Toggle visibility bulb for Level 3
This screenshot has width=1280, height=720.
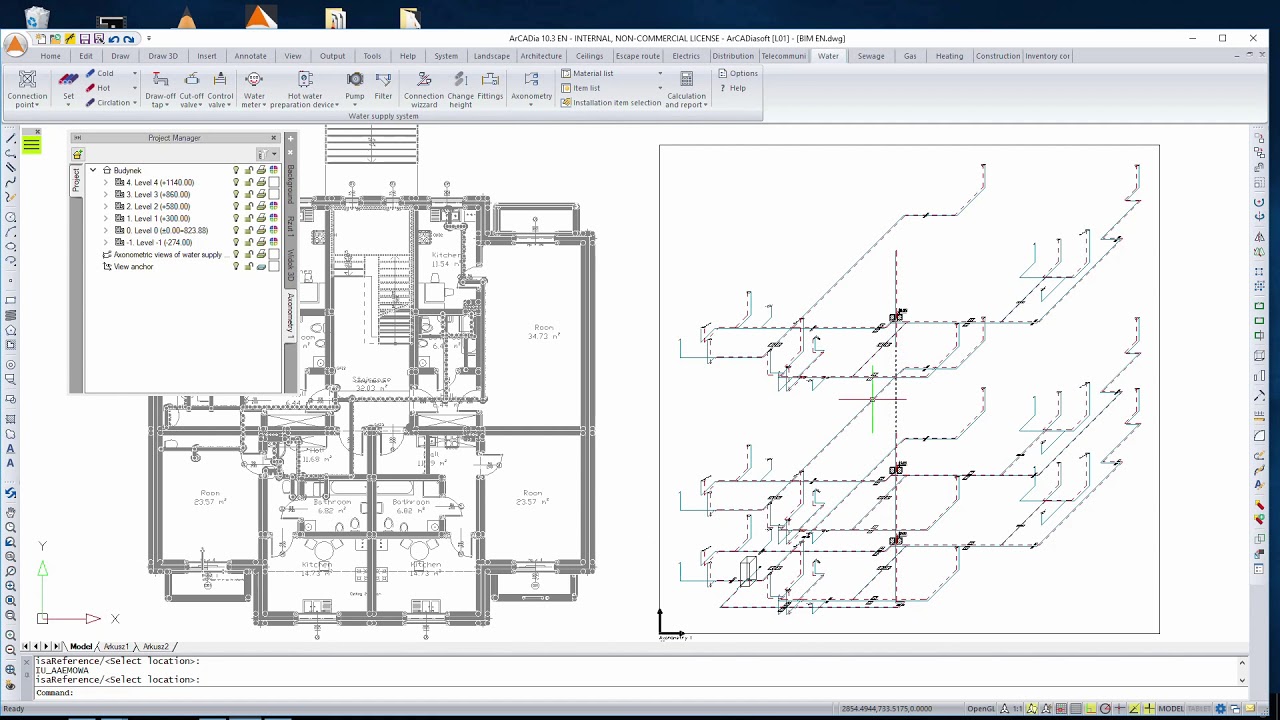pyautogui.click(x=236, y=195)
